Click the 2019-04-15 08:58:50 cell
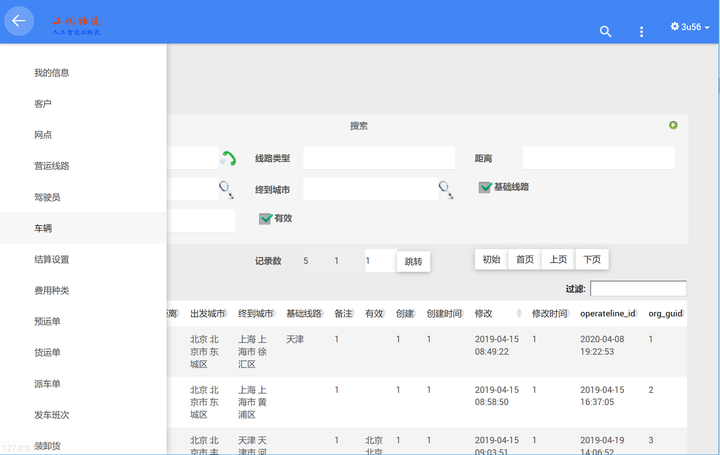 click(x=497, y=396)
